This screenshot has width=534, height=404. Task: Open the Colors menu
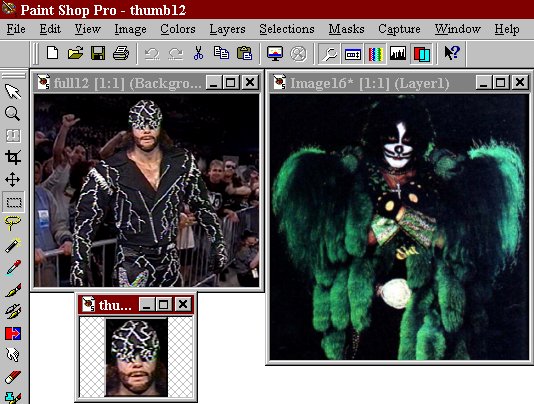(178, 29)
